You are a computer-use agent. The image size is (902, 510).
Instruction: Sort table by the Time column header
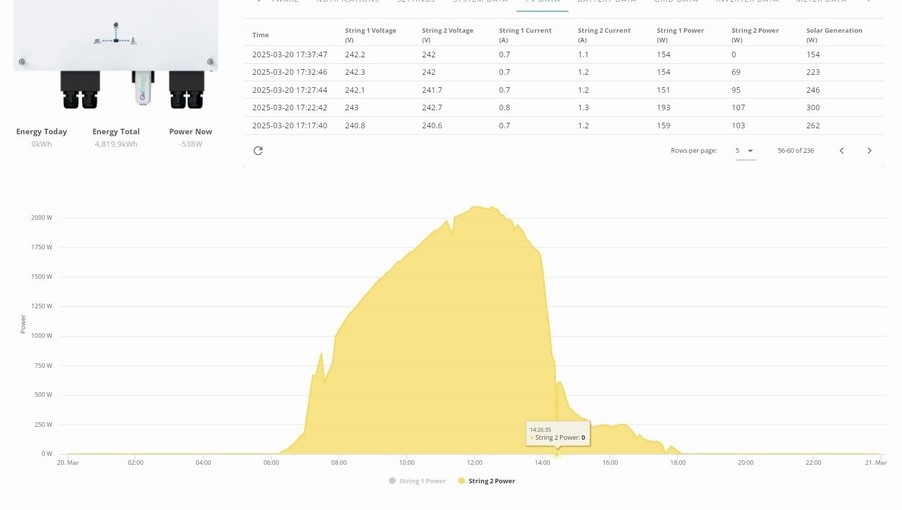click(x=261, y=35)
